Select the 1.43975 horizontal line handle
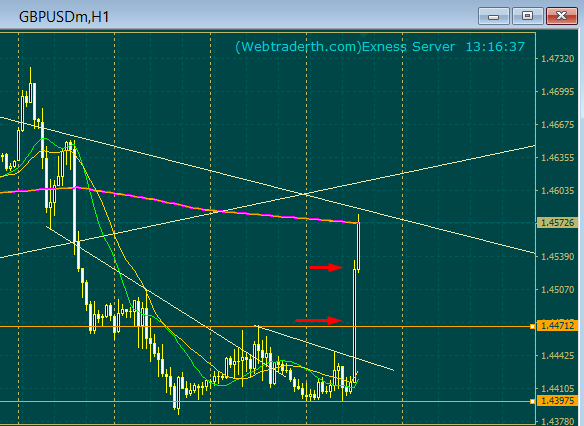 point(533,401)
